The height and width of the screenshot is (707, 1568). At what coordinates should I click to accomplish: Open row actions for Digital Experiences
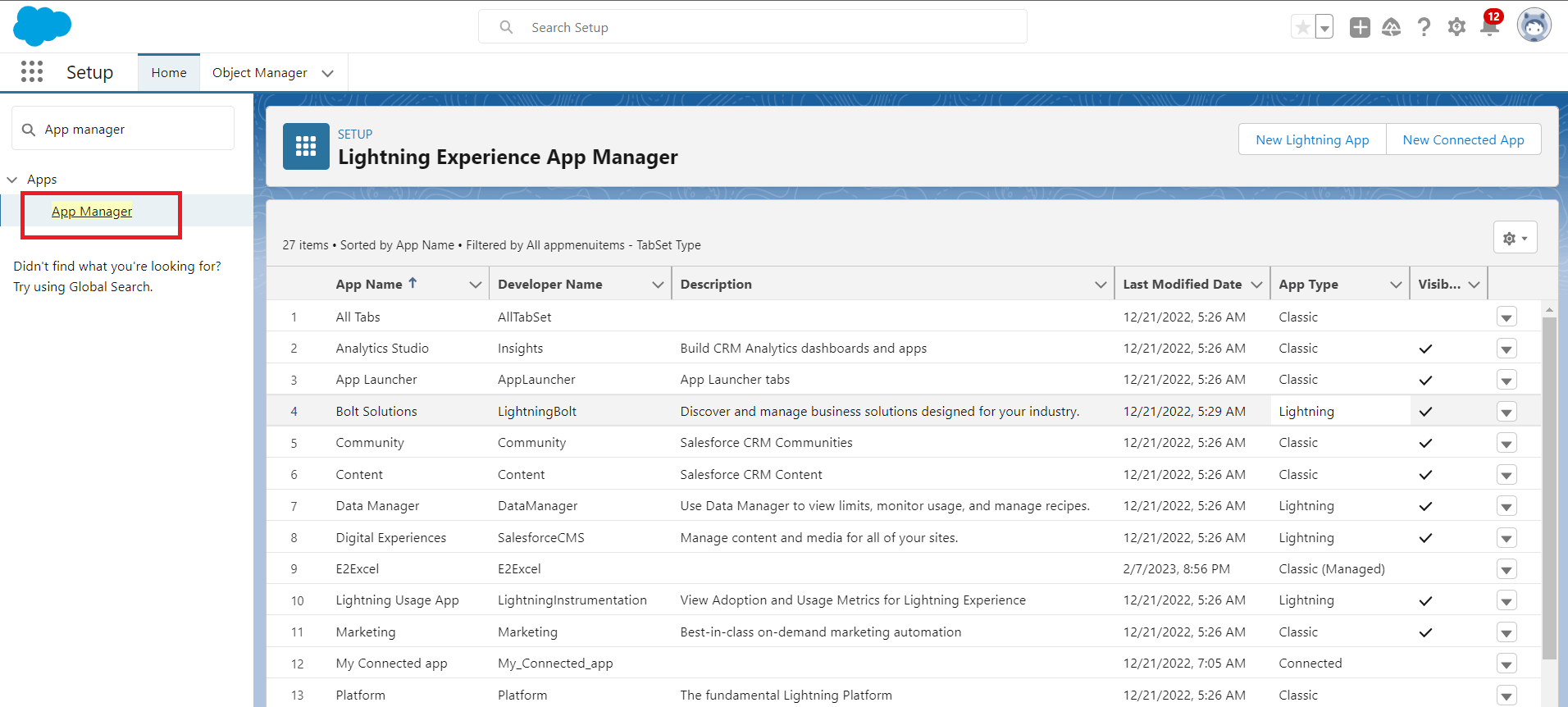(x=1506, y=538)
